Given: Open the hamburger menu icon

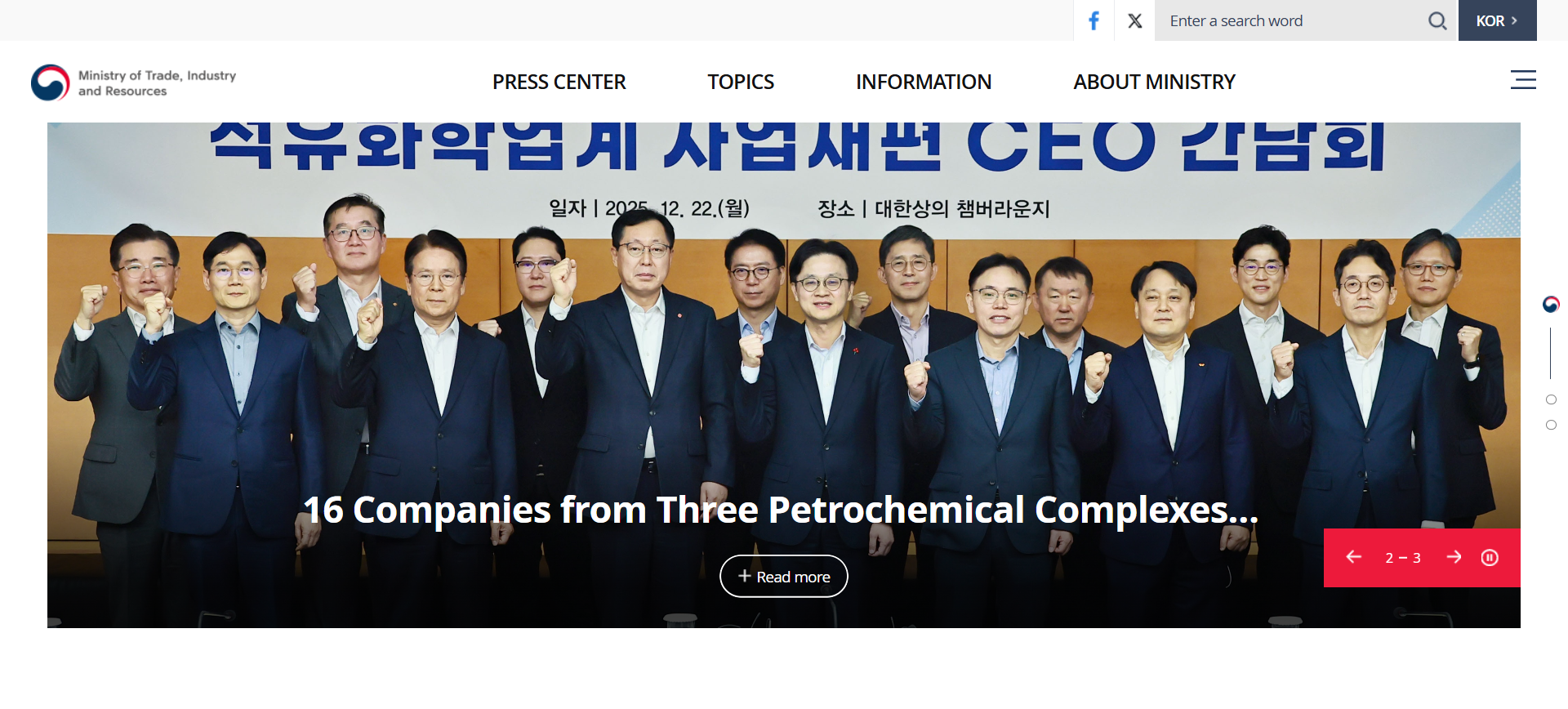Looking at the screenshot, I should click(x=1523, y=80).
